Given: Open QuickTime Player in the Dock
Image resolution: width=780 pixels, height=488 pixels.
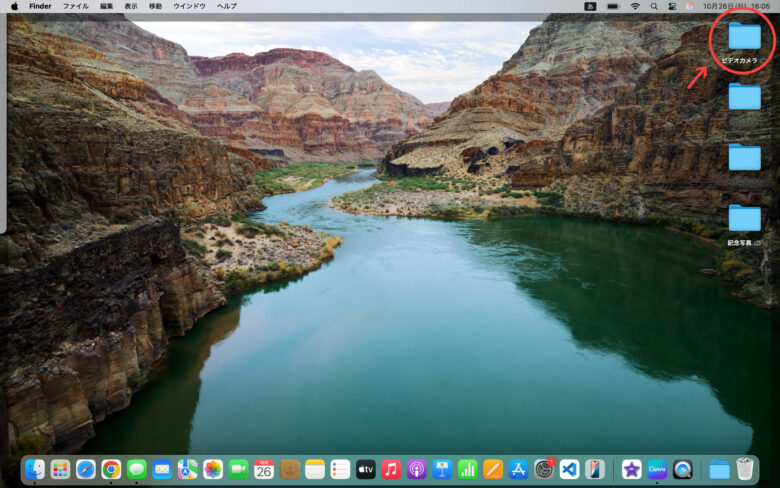Looking at the screenshot, I should point(683,469).
